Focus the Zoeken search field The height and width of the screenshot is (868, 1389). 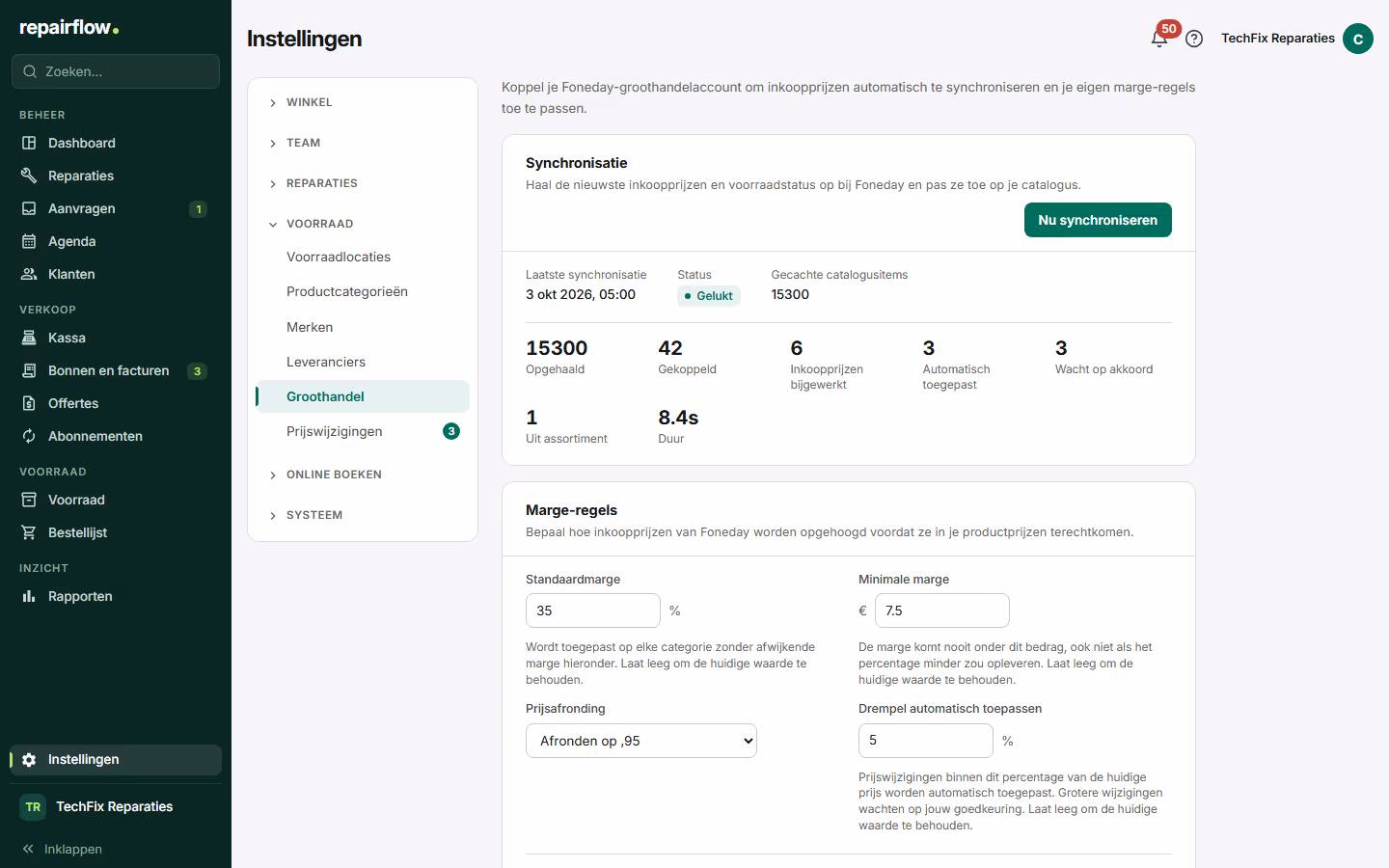click(x=116, y=71)
